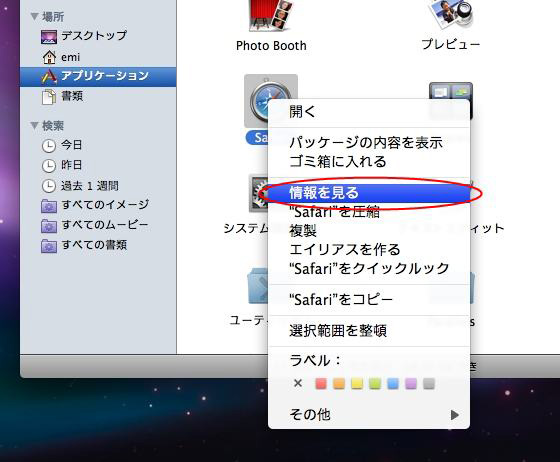Select 情報を見る in the context menu

[x=369, y=193]
